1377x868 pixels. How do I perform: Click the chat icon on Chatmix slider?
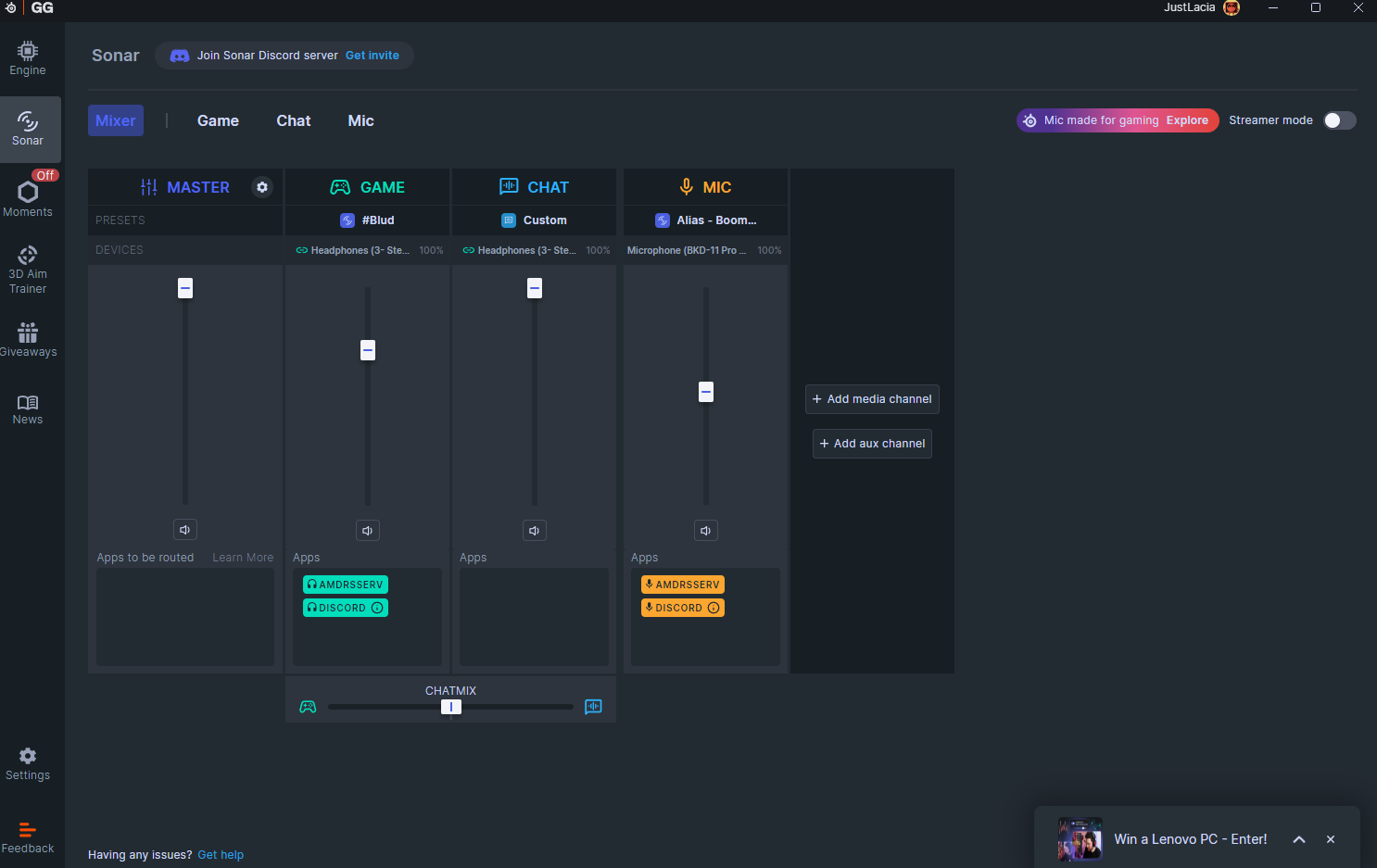tap(594, 707)
